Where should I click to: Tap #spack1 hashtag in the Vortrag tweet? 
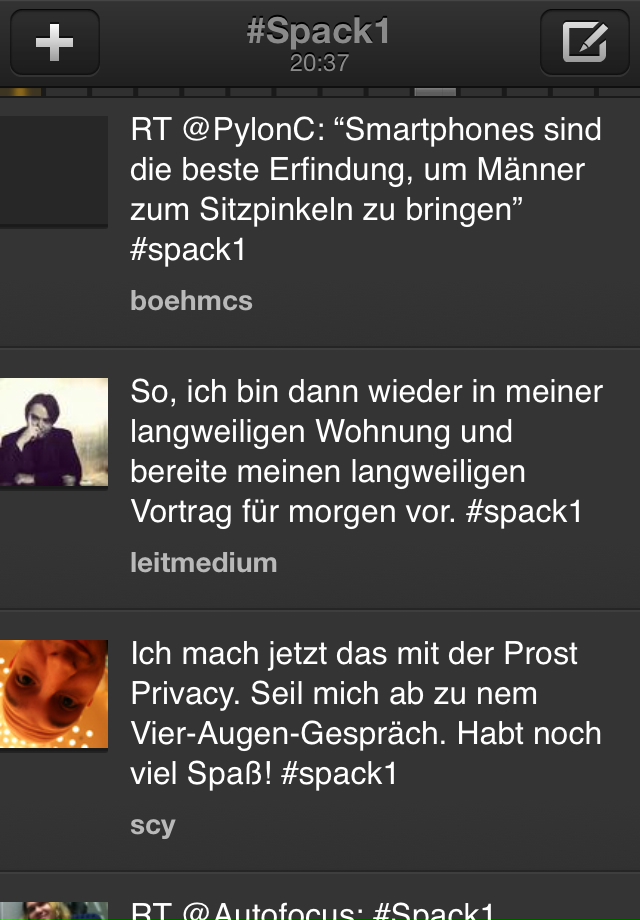[x=524, y=511]
